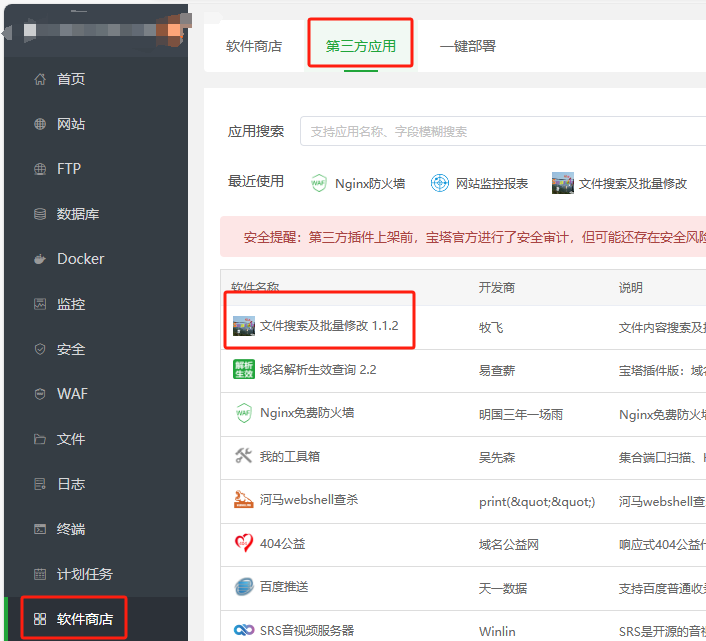Click the green 域名解析生效查询 icon

click(x=244, y=369)
